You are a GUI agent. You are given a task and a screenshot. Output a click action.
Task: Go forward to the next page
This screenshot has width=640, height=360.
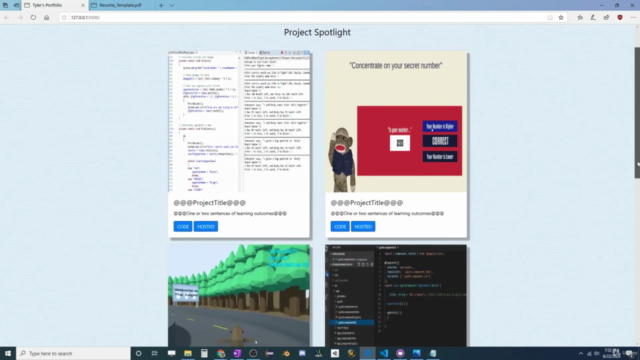20,18
